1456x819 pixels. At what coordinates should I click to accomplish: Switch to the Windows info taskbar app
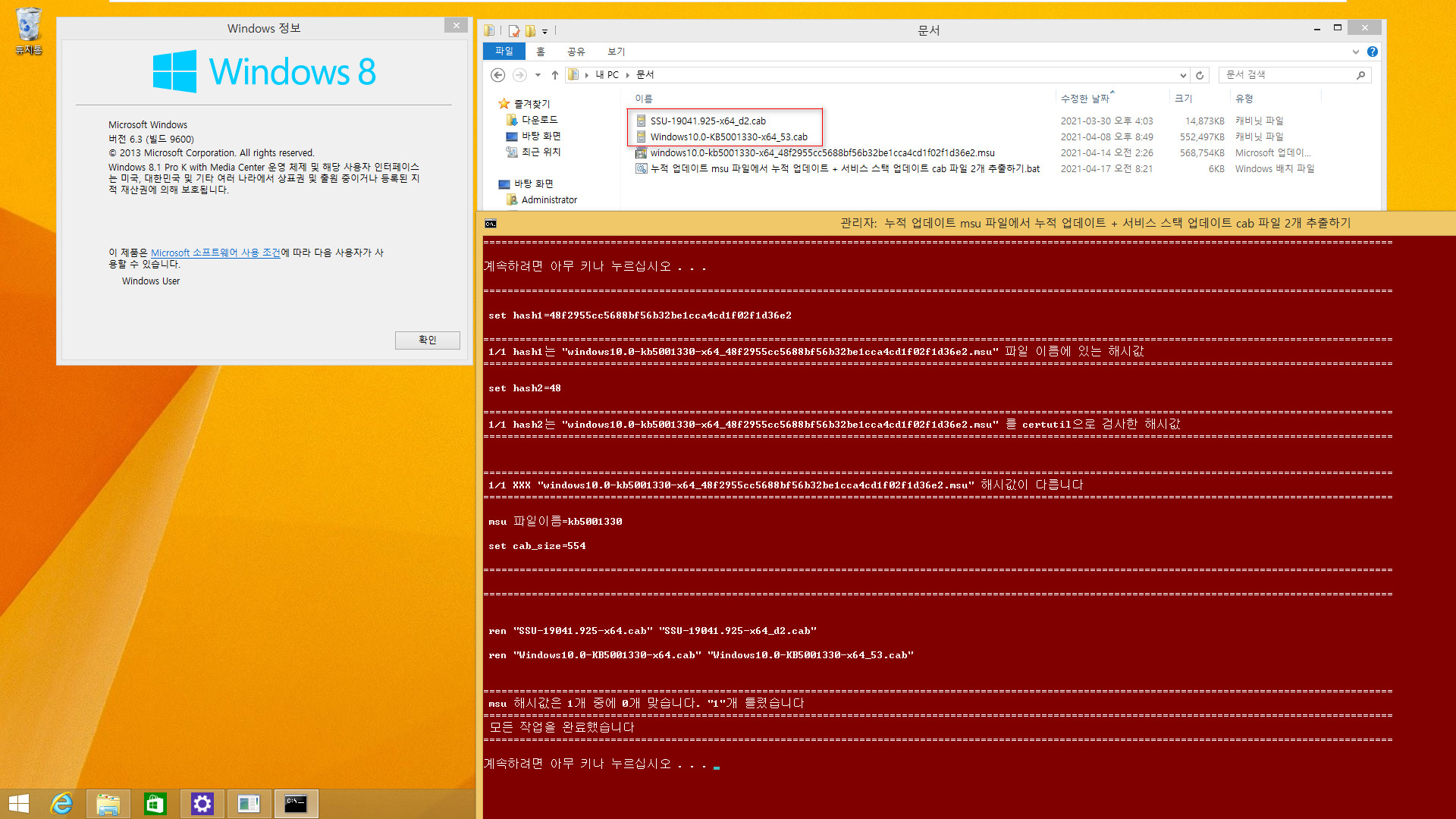point(249,804)
